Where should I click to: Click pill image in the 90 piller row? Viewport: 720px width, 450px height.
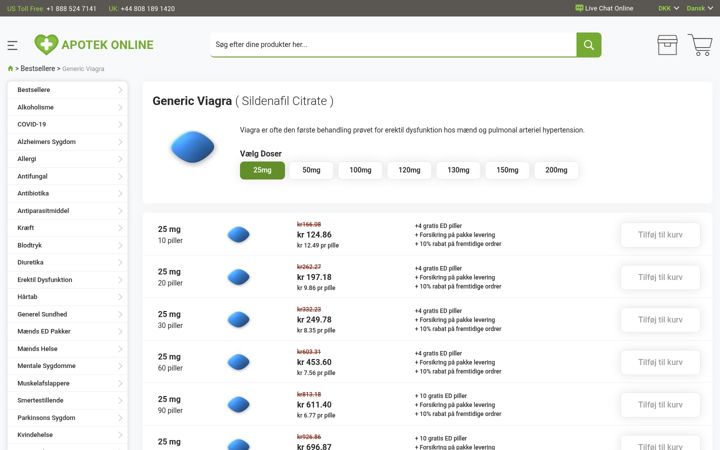238,405
